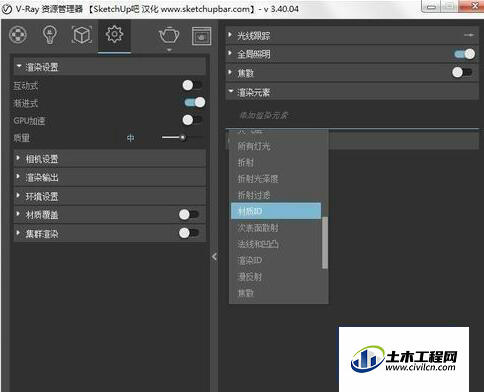
Task: Turn on the 焦散 section switch
Action: [x=462, y=72]
